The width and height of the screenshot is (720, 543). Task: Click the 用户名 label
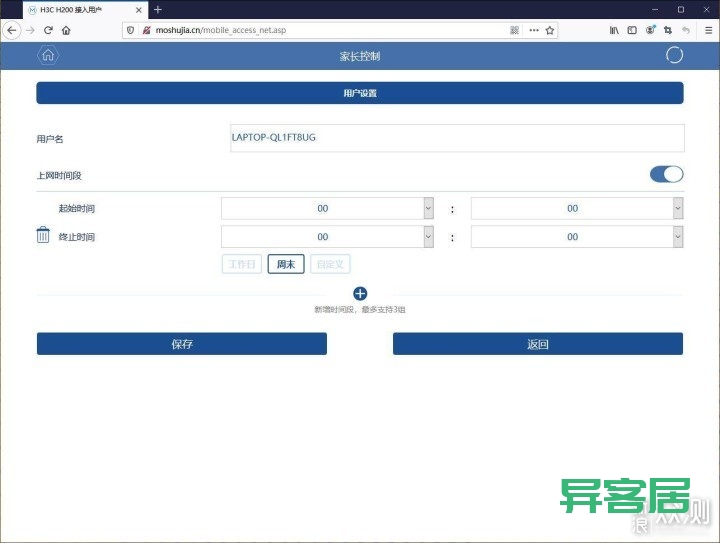(50, 139)
